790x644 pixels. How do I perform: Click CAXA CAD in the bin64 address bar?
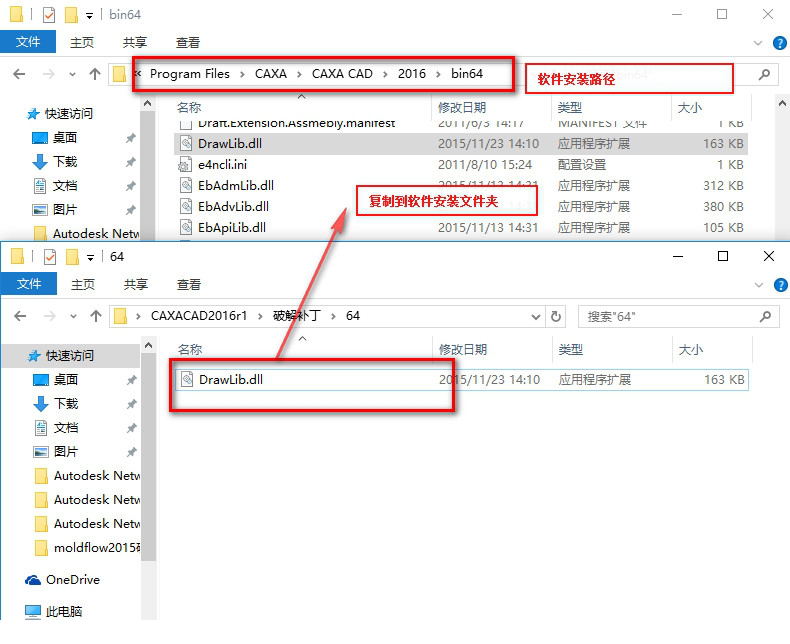[x=342, y=74]
